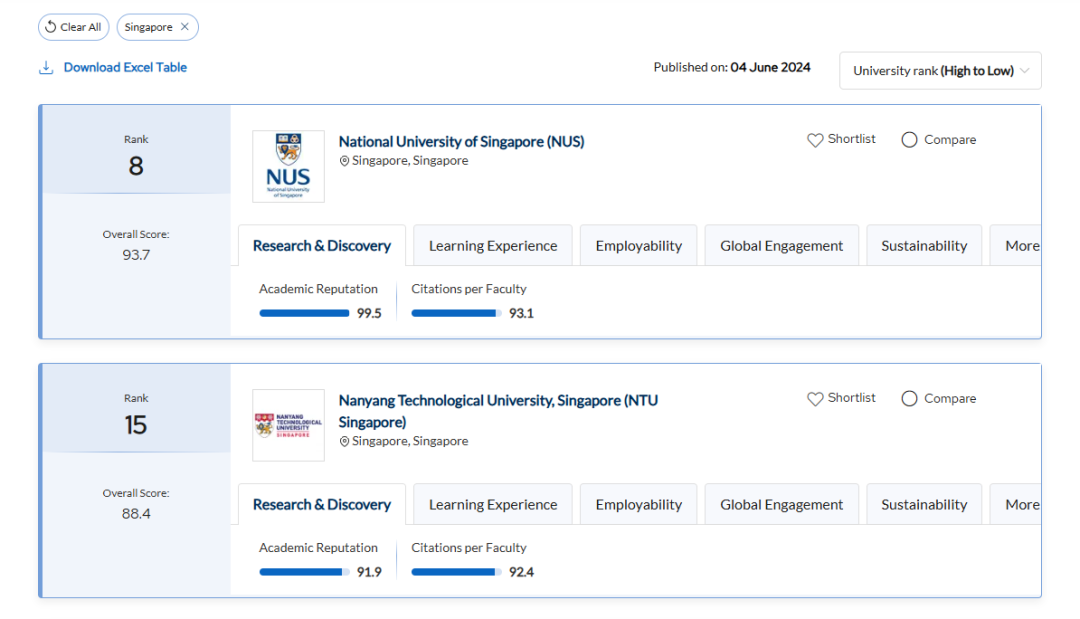Viewport: 1080px width, 619px height.
Task: Click Singapore, Singapore location under NTU
Action: point(410,441)
